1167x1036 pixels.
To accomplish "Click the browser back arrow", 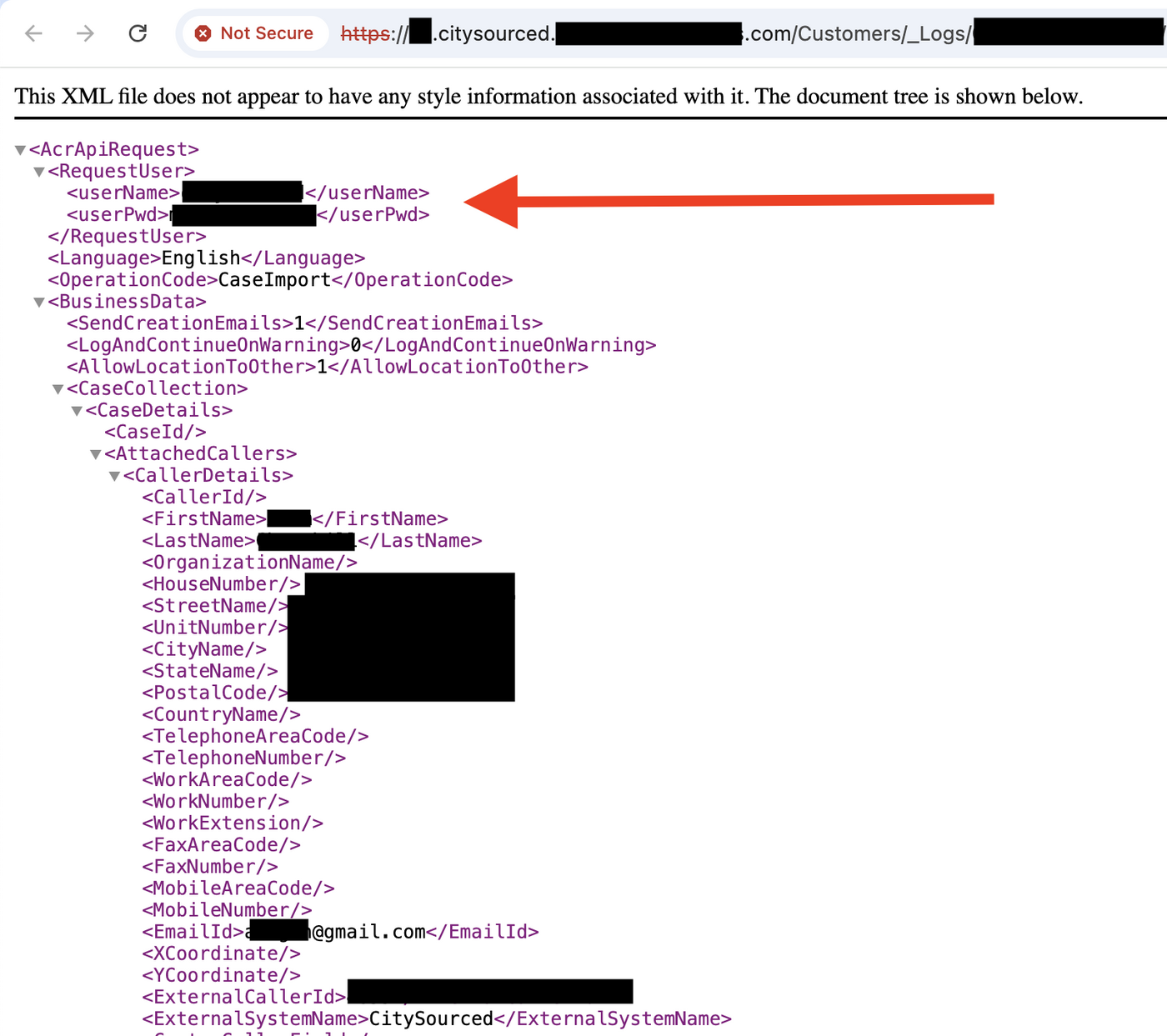I will (x=33, y=33).
